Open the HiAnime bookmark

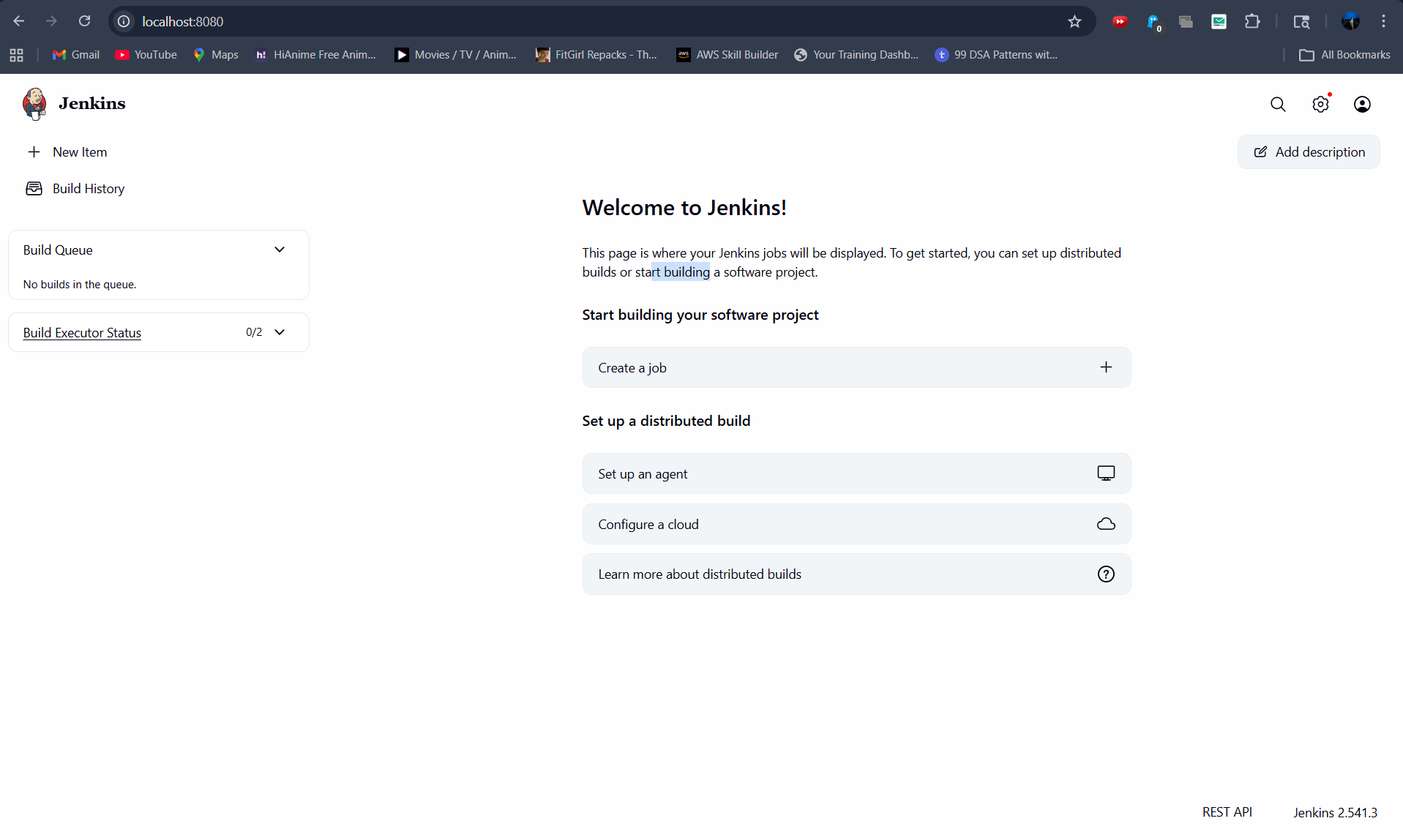tap(315, 55)
